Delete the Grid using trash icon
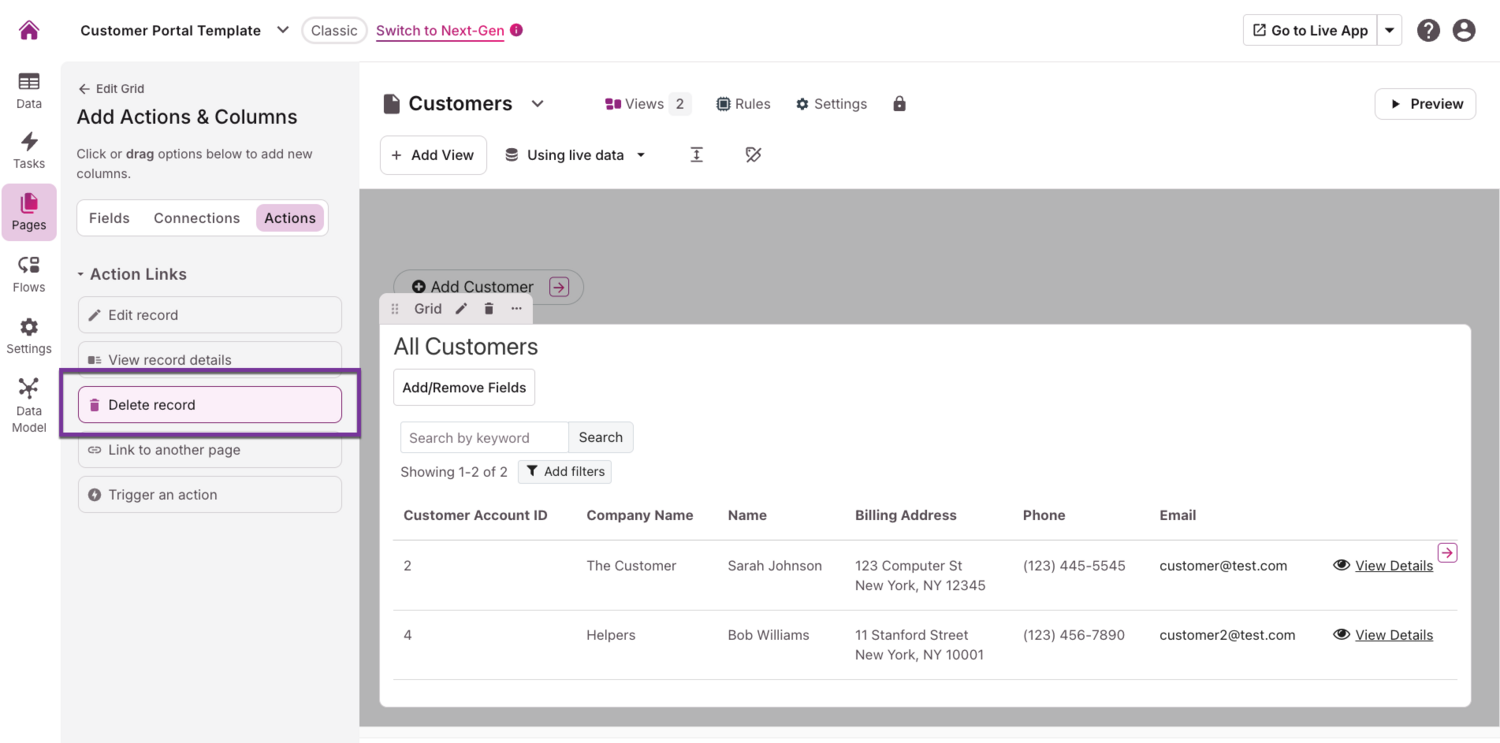1500x743 pixels. 489,309
